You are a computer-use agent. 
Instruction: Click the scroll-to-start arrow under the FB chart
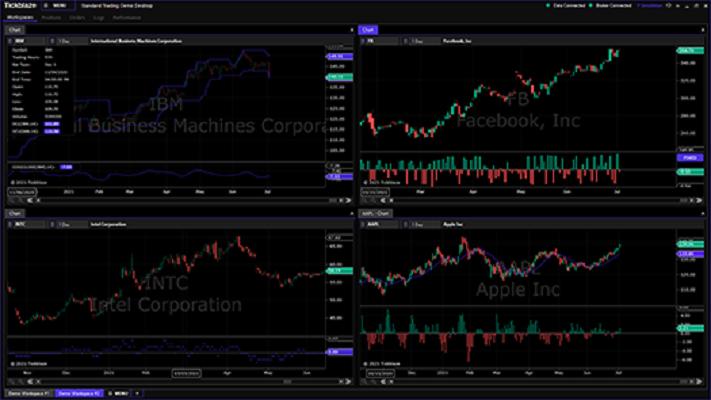click(x=383, y=200)
